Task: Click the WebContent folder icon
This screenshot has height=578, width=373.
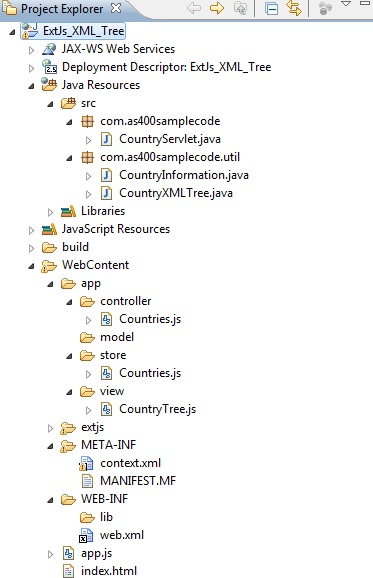Action: 49,266
